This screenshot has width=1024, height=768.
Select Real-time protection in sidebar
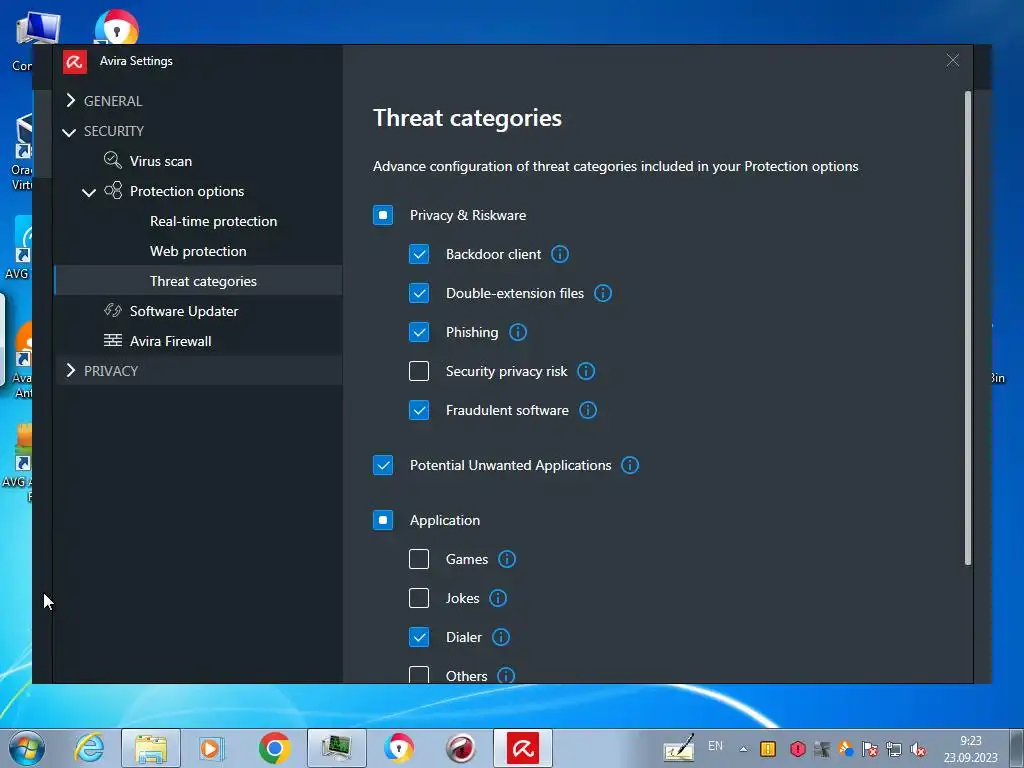(214, 221)
